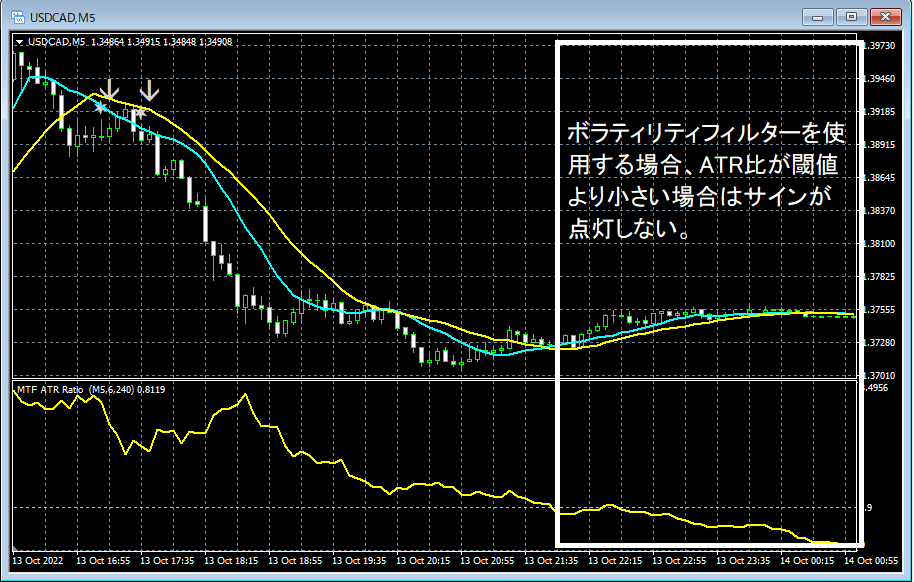
Task: Click the 14 Oct 00:15 time label
Action: (808, 561)
